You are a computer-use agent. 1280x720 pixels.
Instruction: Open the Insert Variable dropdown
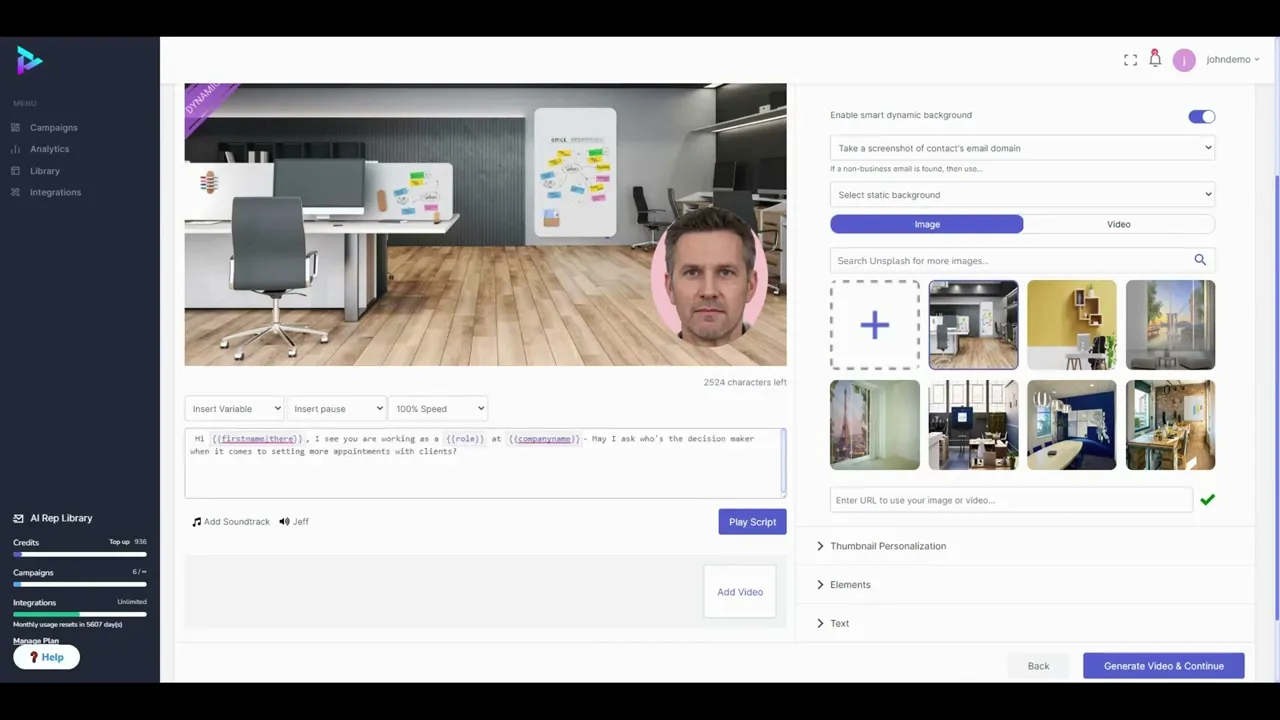234,408
